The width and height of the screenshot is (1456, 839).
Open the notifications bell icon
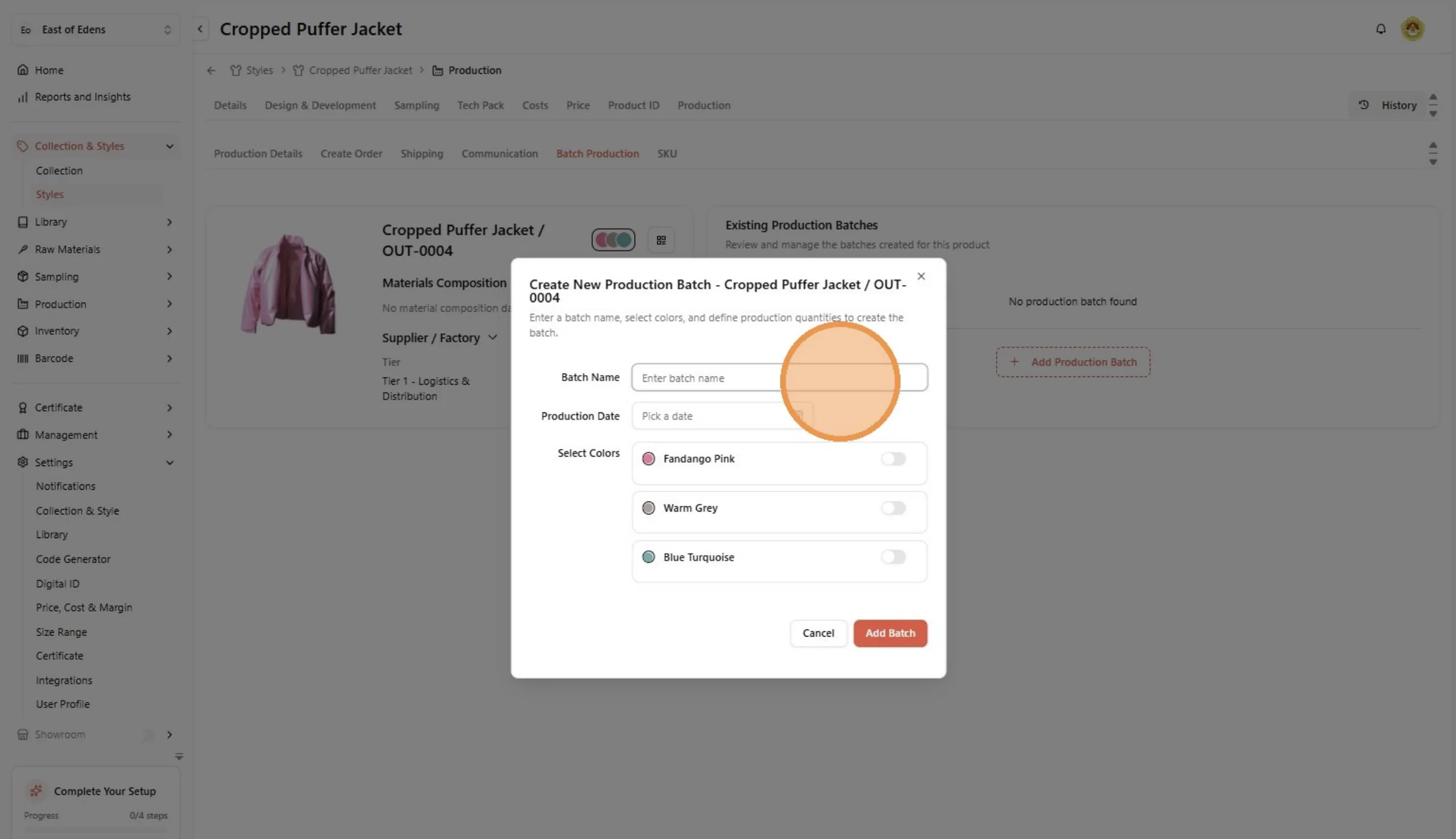coord(1381,29)
